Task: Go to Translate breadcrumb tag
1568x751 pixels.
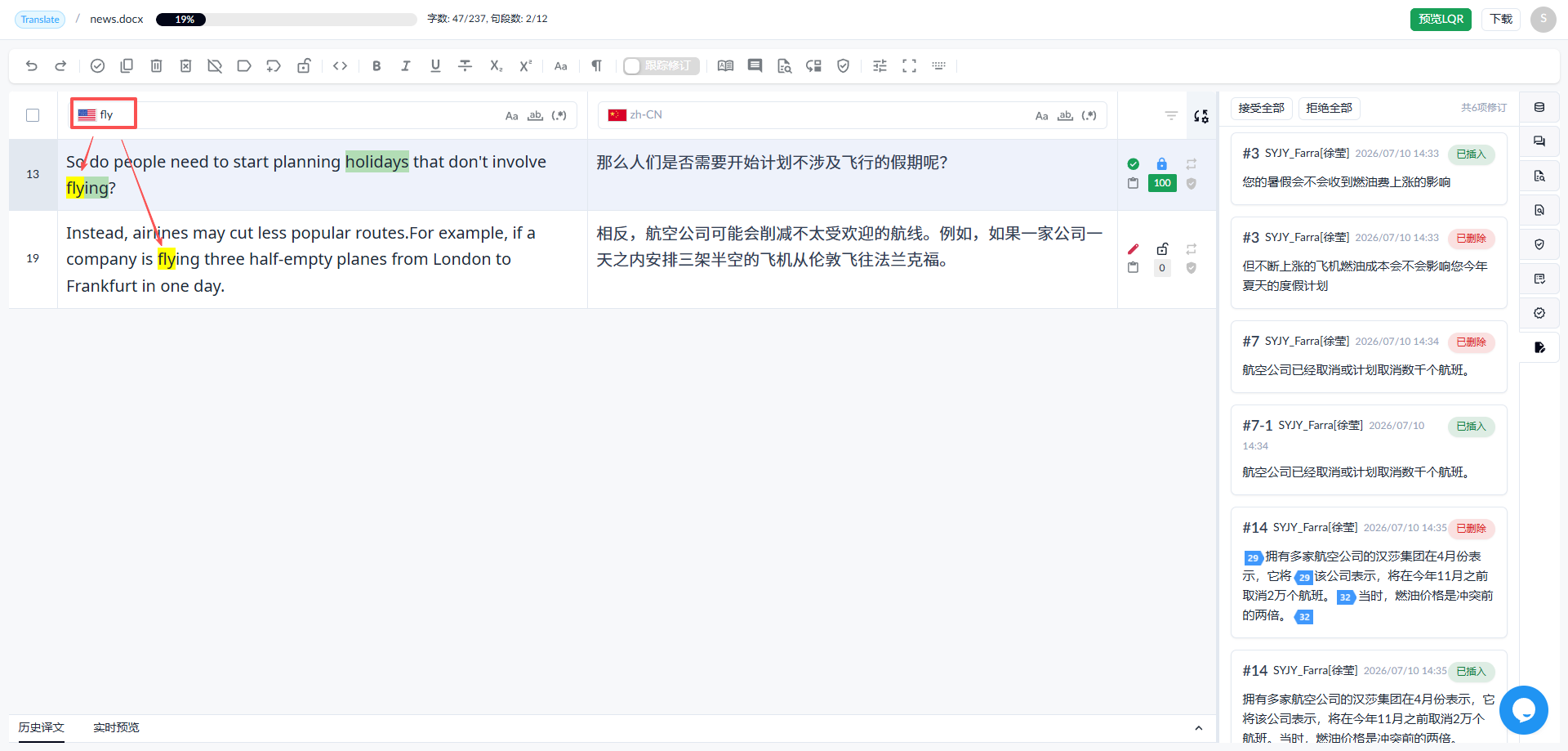Action: (40, 19)
